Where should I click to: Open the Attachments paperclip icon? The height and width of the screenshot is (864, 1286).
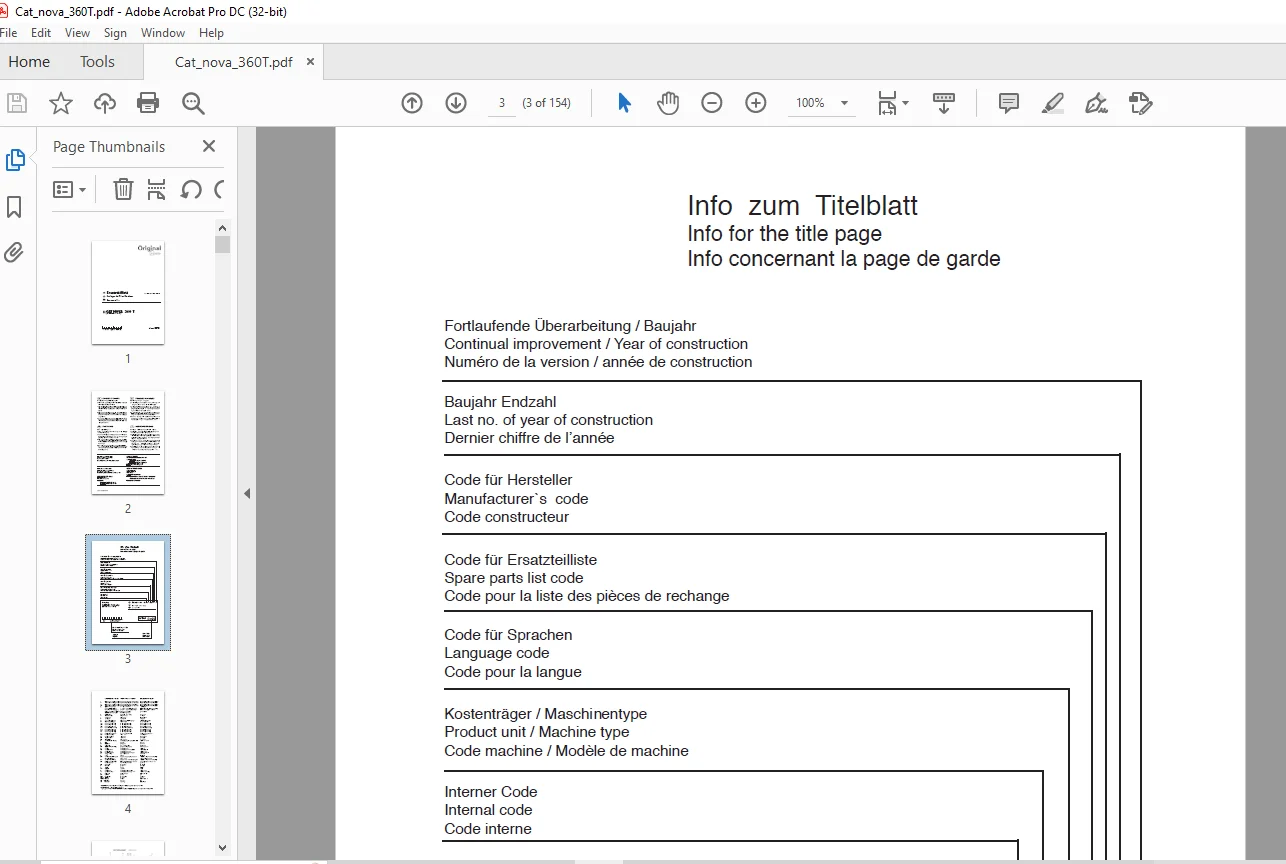[14, 252]
